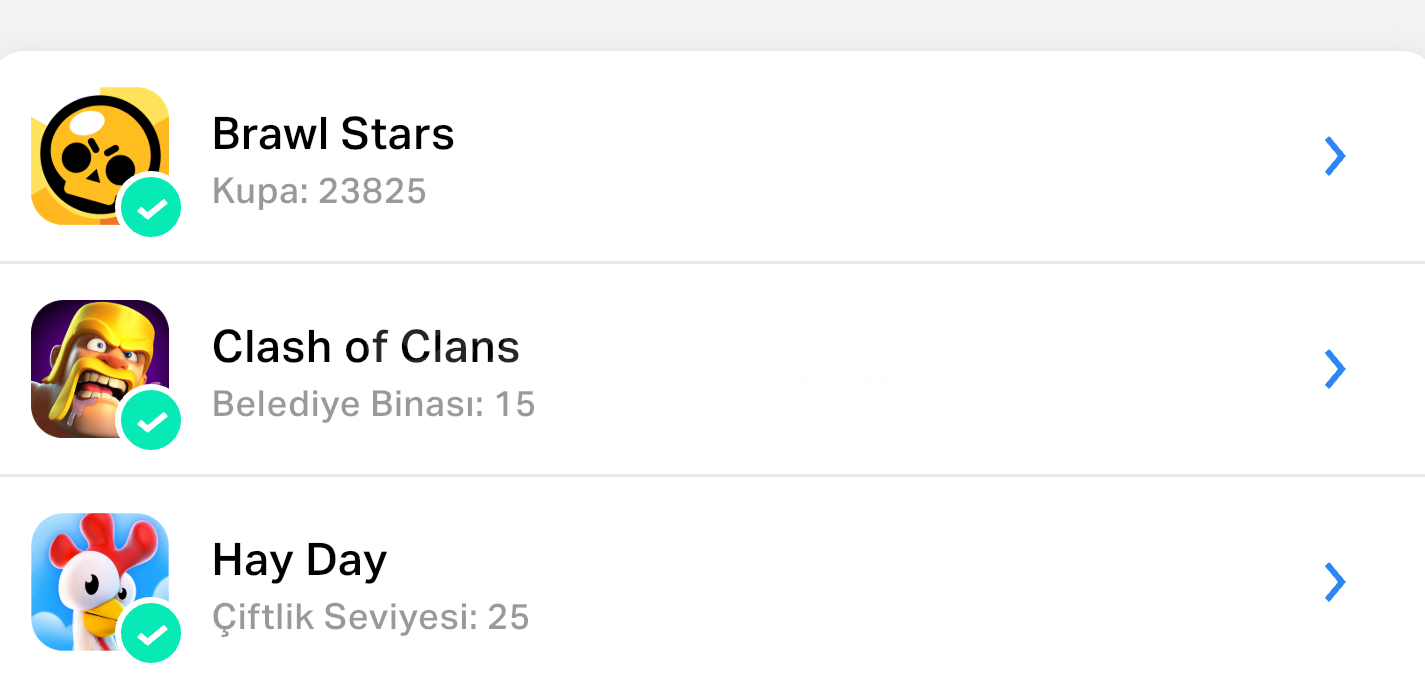Open Clash of Clans via the right arrow
1425x673 pixels.
[x=1334, y=369]
